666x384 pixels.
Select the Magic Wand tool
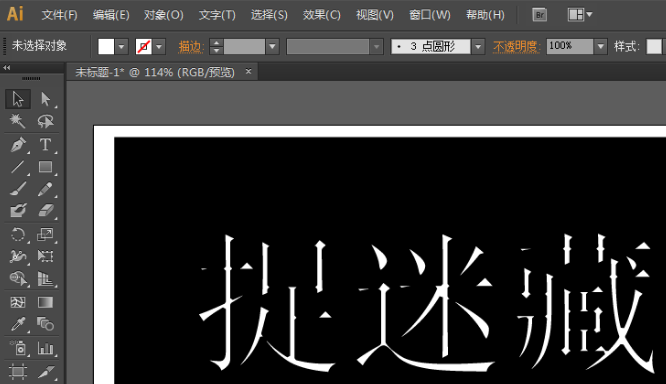pos(17,121)
